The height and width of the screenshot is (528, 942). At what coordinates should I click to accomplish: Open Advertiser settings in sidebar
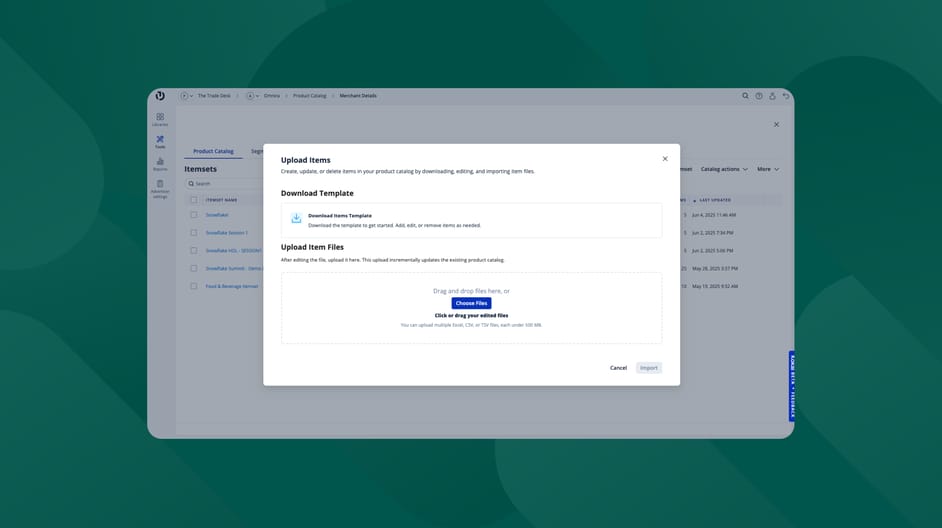[x=160, y=189]
